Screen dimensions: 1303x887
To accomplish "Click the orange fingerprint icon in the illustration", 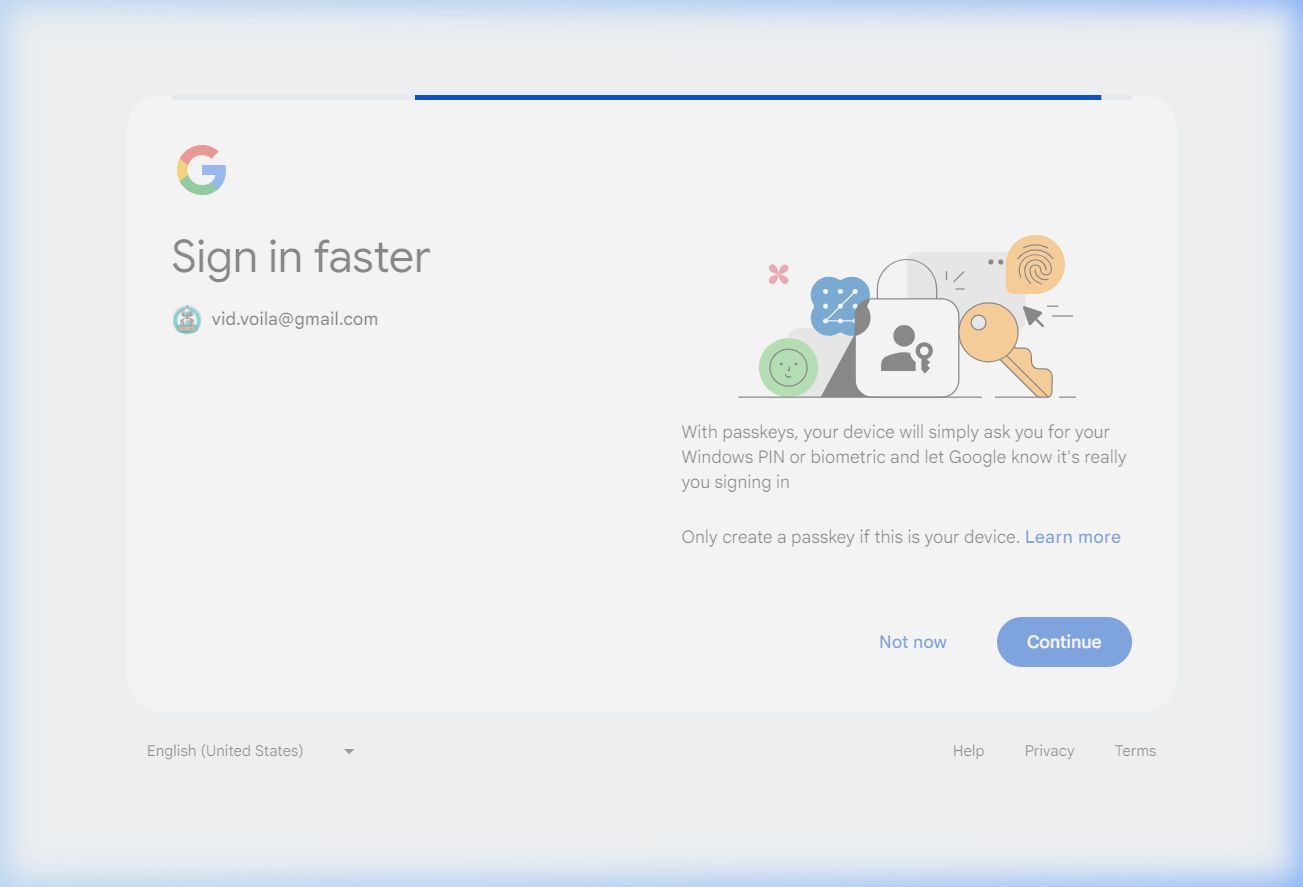I will (1035, 264).
